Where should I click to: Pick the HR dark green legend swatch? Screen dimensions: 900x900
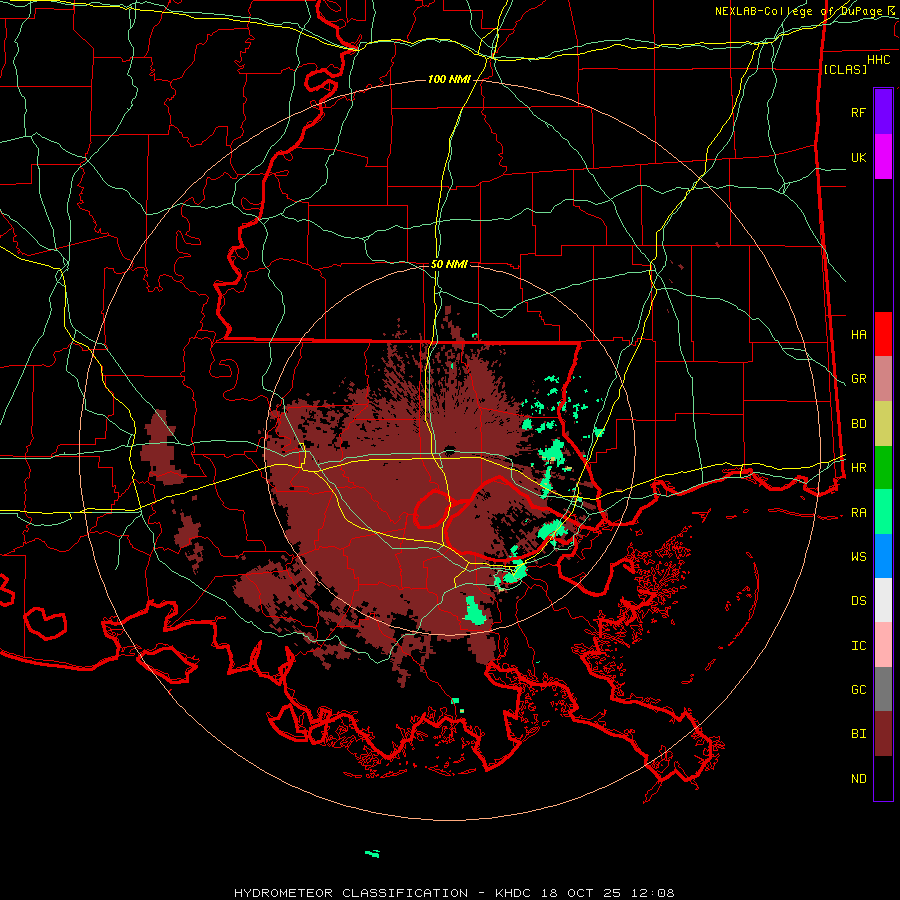coord(883,468)
